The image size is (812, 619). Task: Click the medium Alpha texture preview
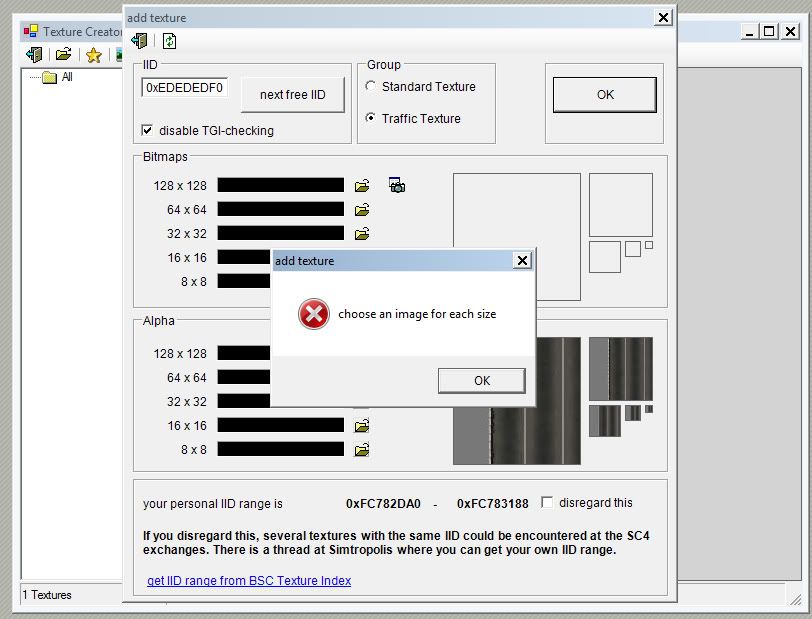[621, 369]
